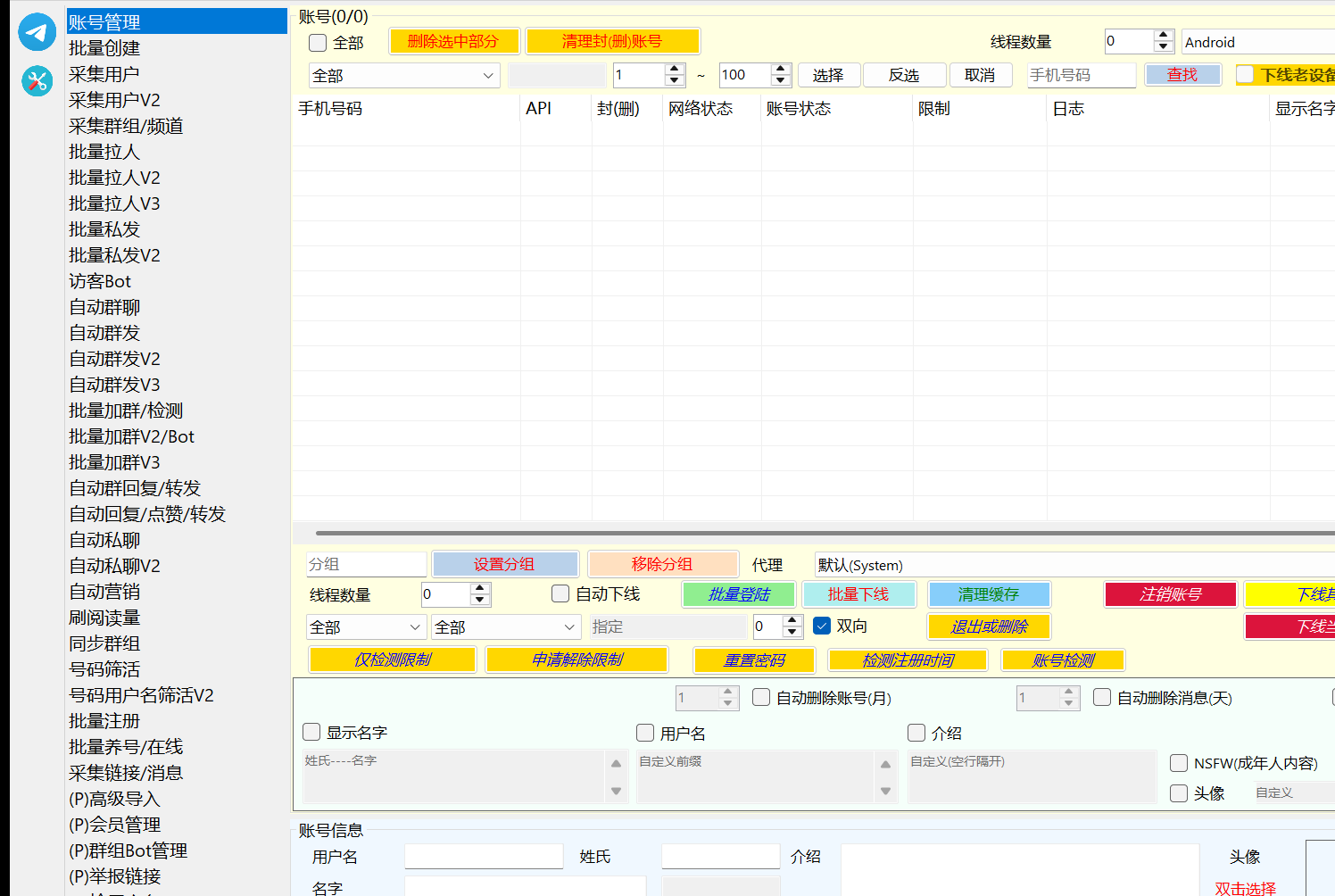Open the wrench and screwdriver tools icon

(37, 81)
